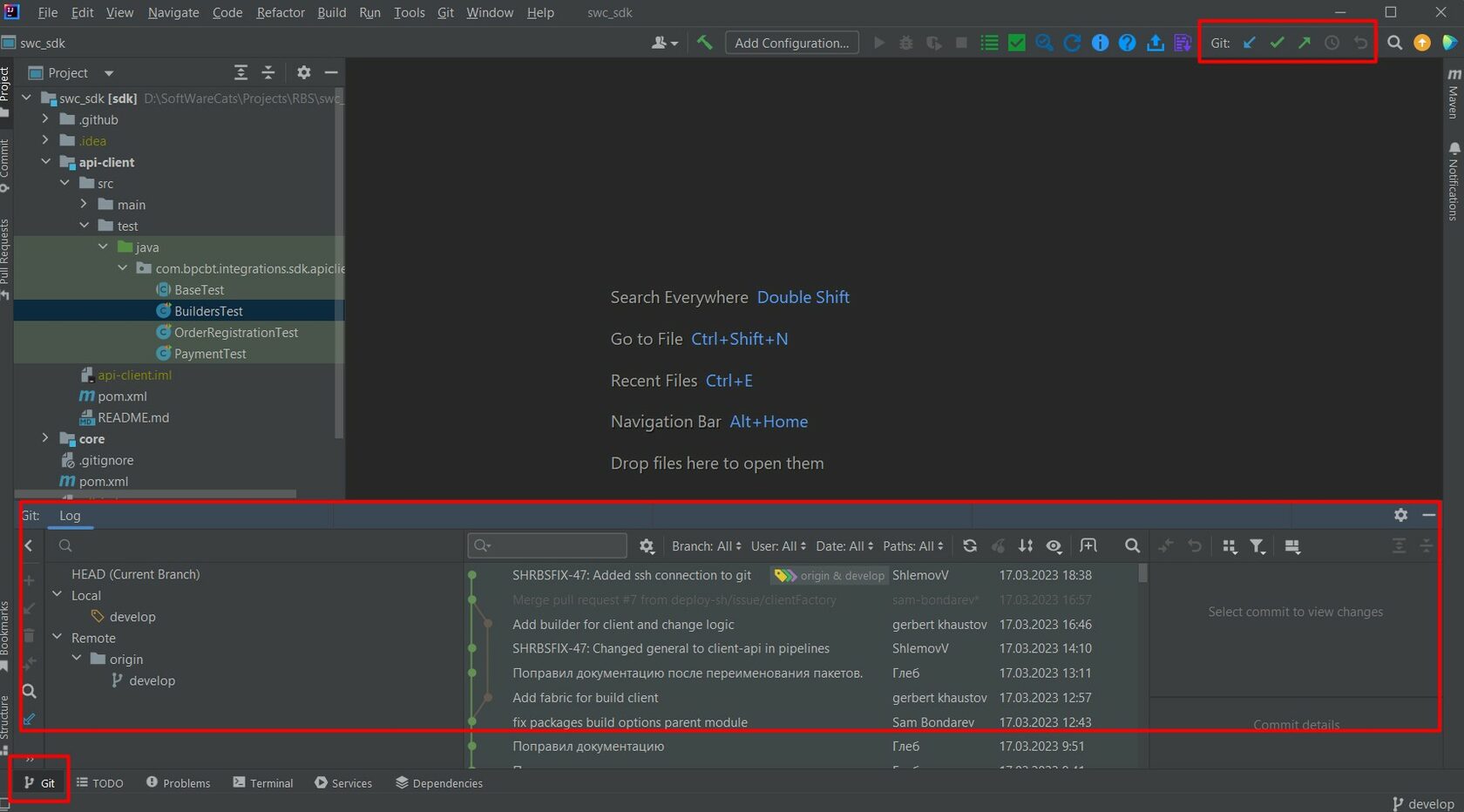Open the Date: All filter dropdown

click(844, 546)
